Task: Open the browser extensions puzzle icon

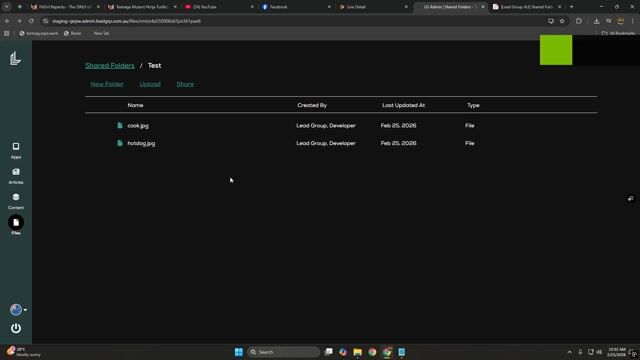Action: 579,21
